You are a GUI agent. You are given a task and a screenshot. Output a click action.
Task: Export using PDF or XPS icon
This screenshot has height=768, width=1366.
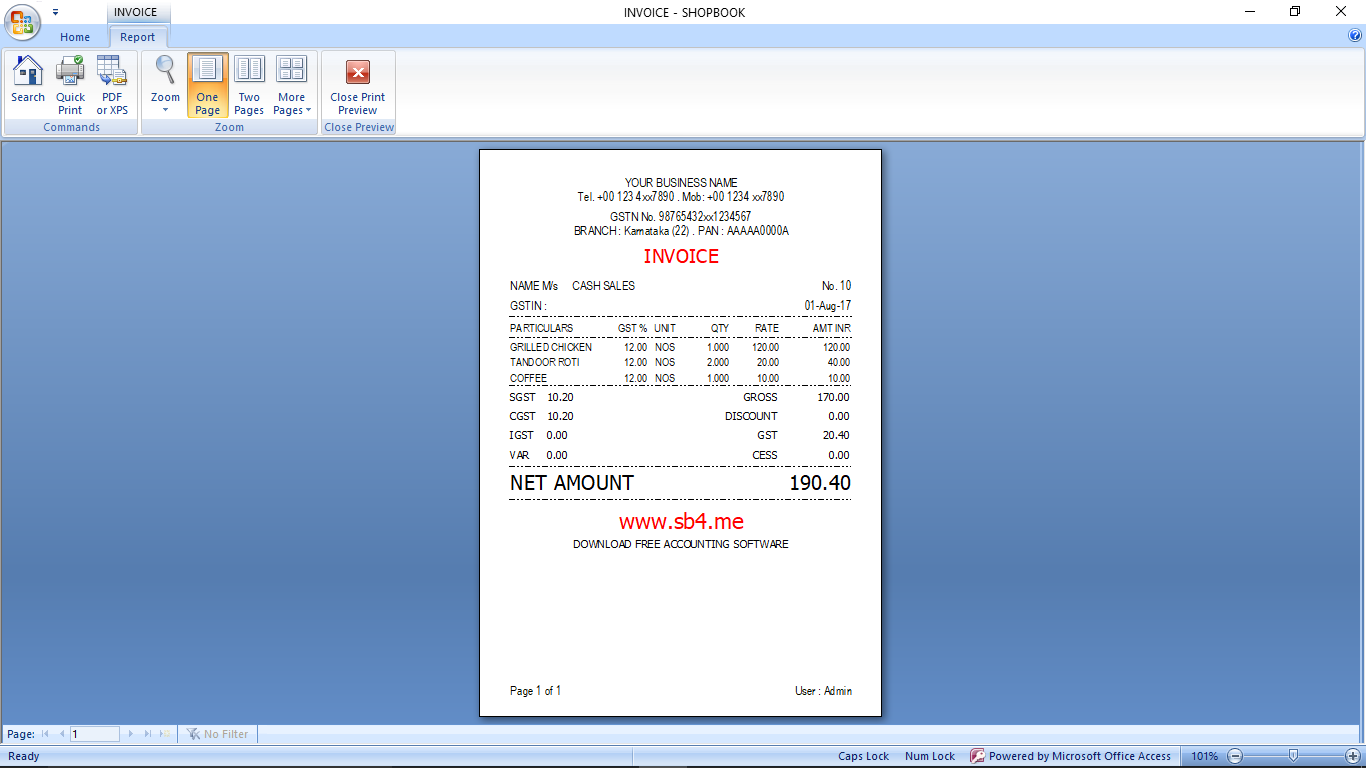tap(112, 84)
